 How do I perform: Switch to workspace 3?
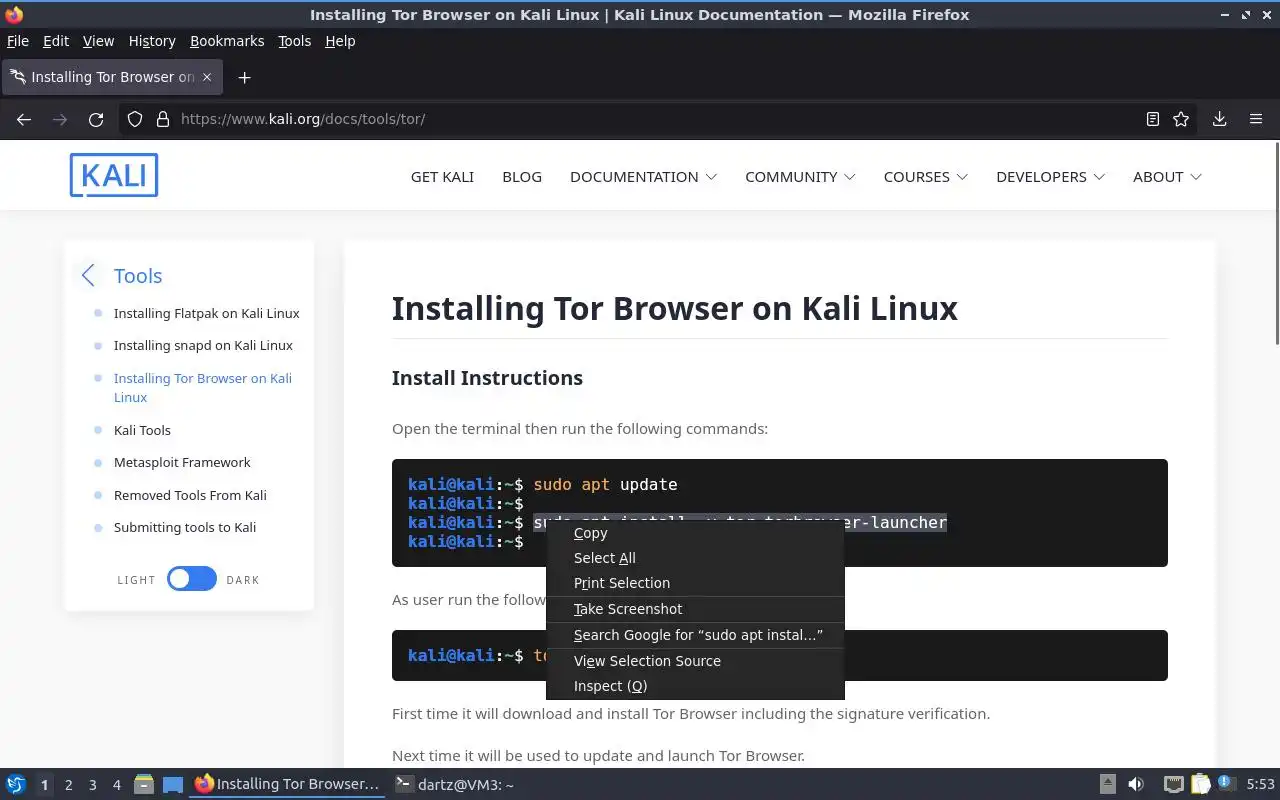pos(92,785)
